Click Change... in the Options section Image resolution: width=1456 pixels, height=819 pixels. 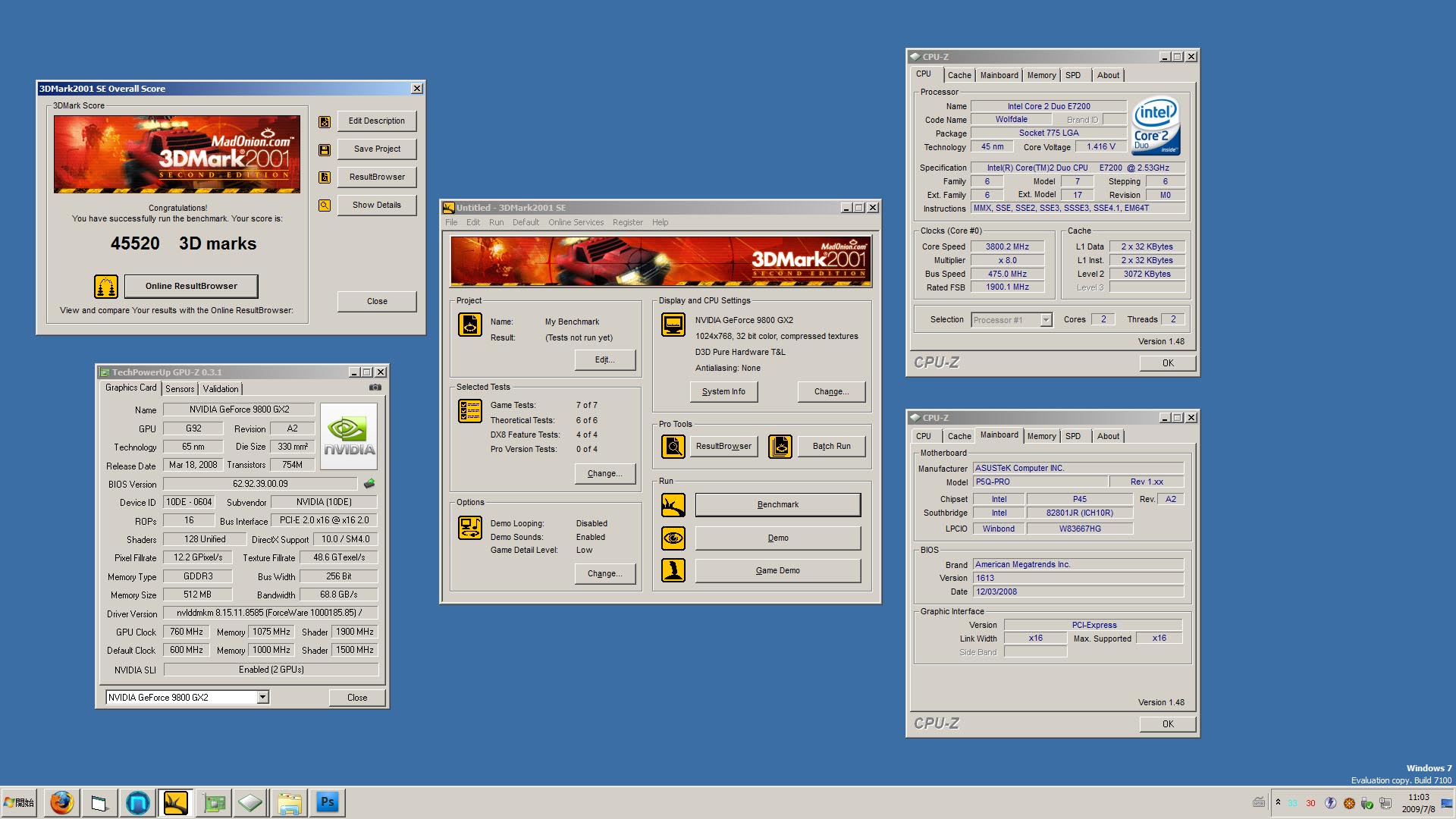tap(604, 574)
